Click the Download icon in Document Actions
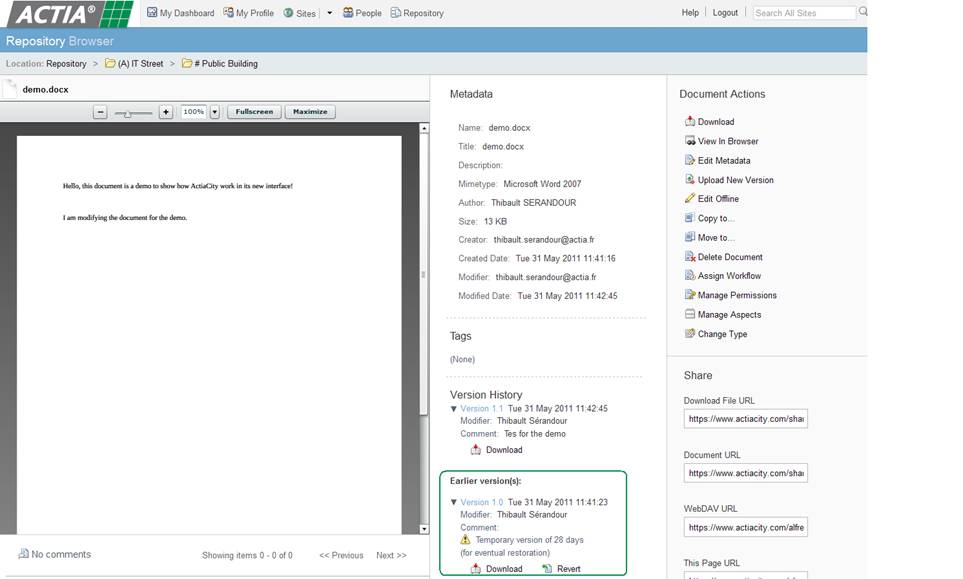963x579 pixels. (x=689, y=122)
